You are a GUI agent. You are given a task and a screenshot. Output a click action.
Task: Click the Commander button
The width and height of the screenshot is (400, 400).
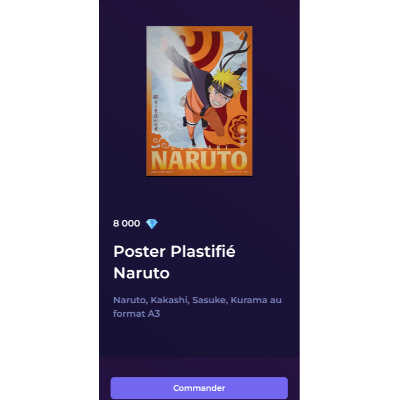199,388
